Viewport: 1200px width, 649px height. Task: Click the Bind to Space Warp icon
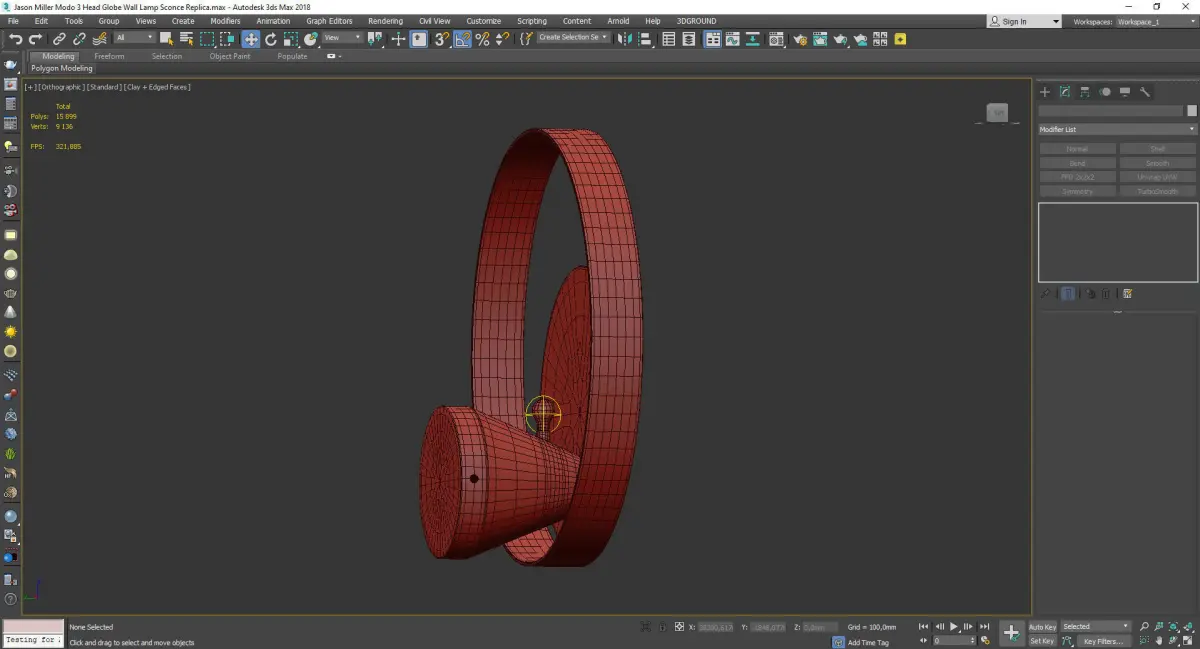pos(100,39)
